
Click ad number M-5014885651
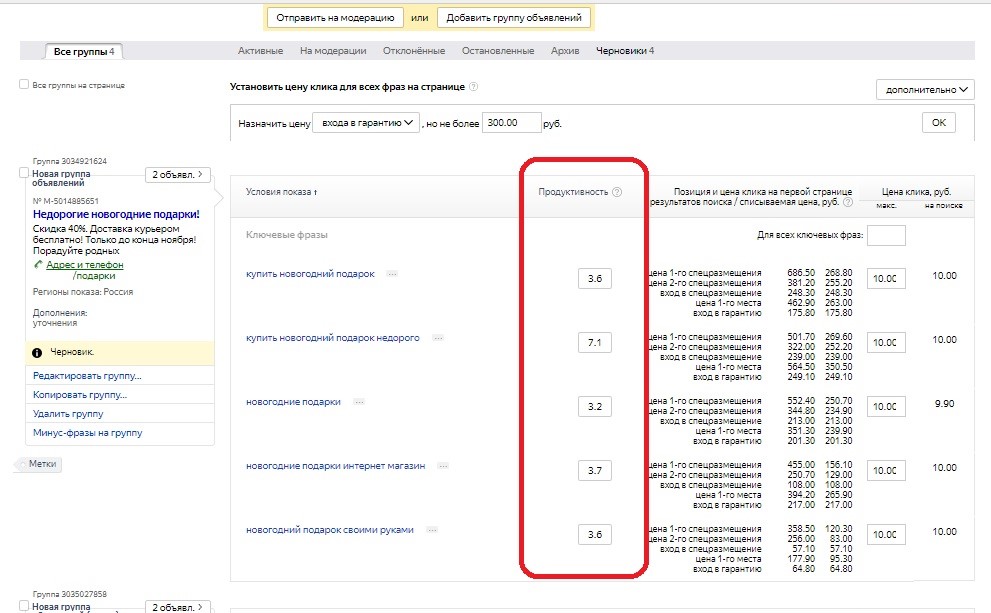(x=66, y=201)
